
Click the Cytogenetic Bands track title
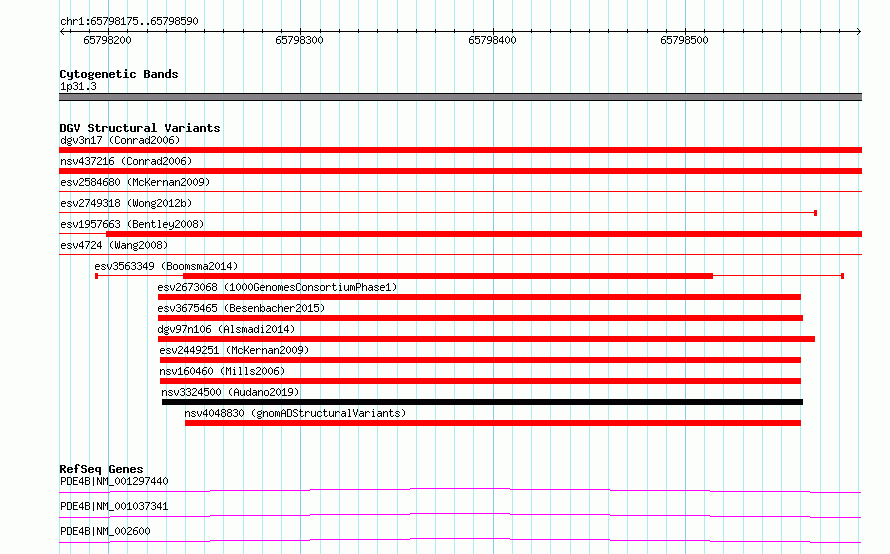[119, 74]
